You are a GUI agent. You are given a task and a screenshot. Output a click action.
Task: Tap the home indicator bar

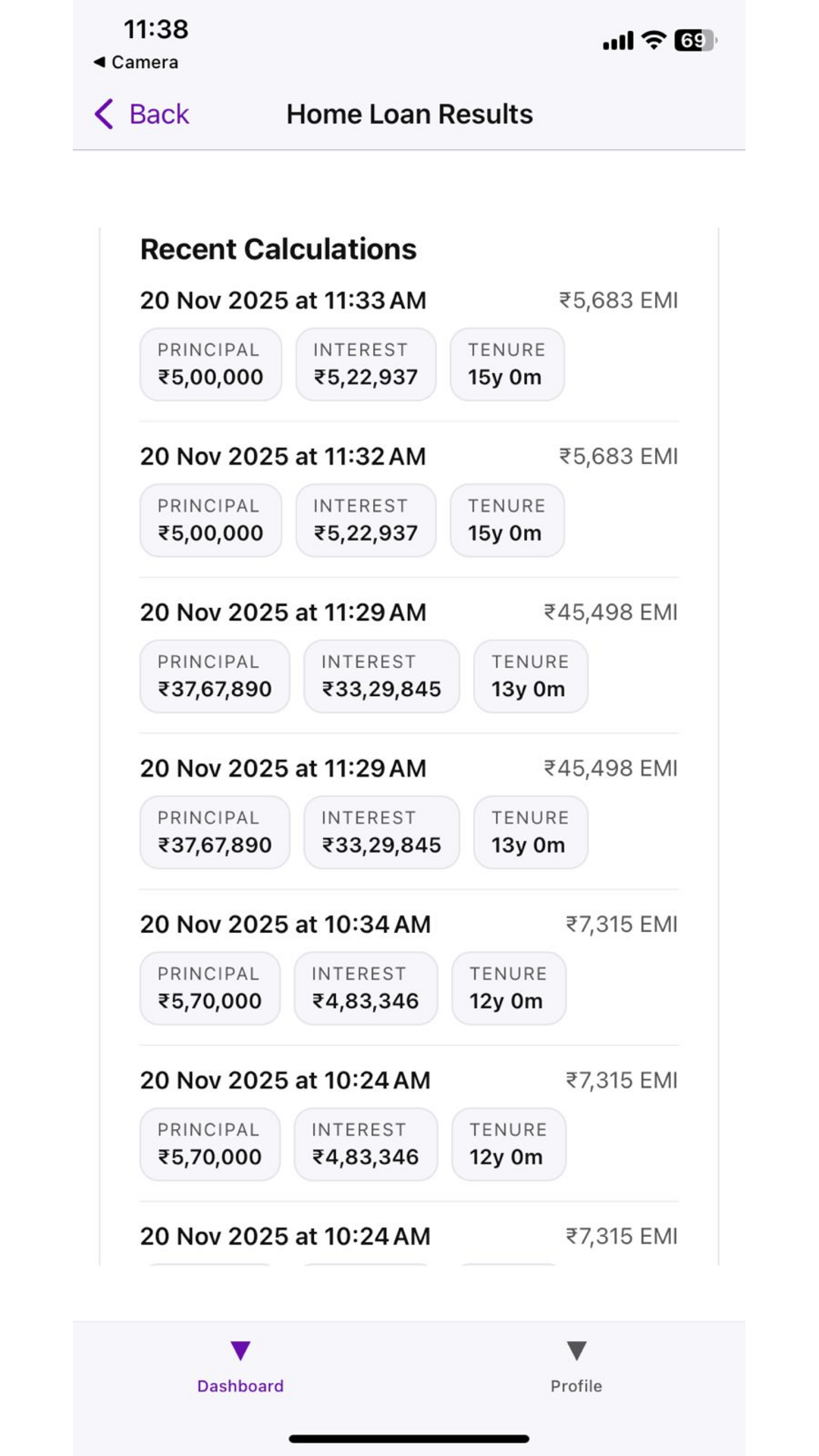pyautogui.click(x=409, y=1439)
